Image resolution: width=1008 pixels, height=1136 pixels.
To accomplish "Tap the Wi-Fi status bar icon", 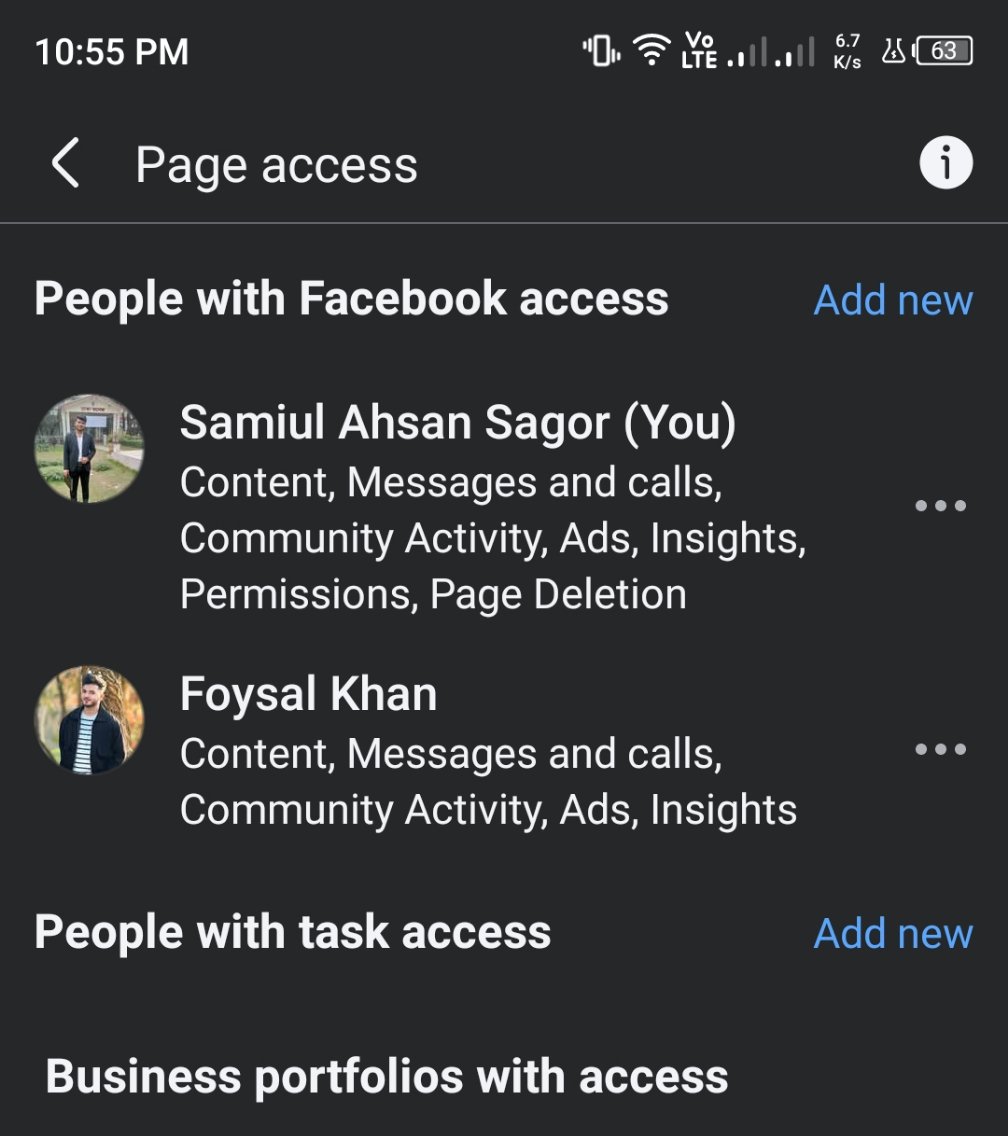I will pos(653,50).
